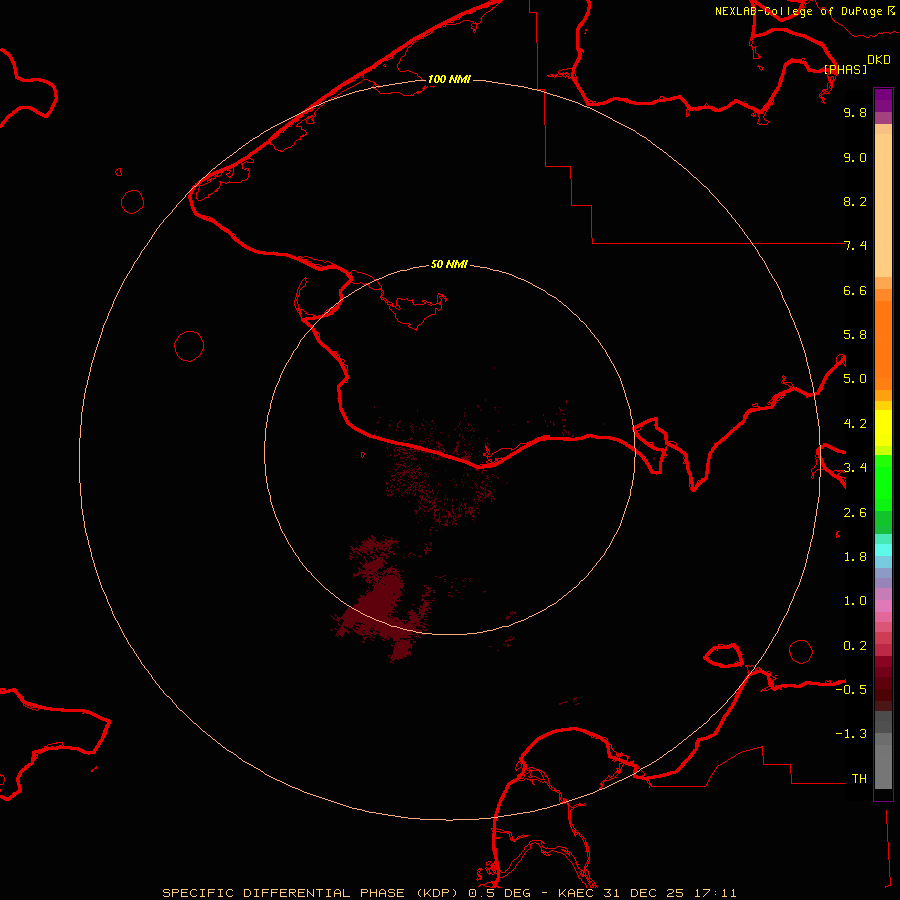Click the 3.4 scale value
This screenshot has width=900, height=900.
click(855, 468)
